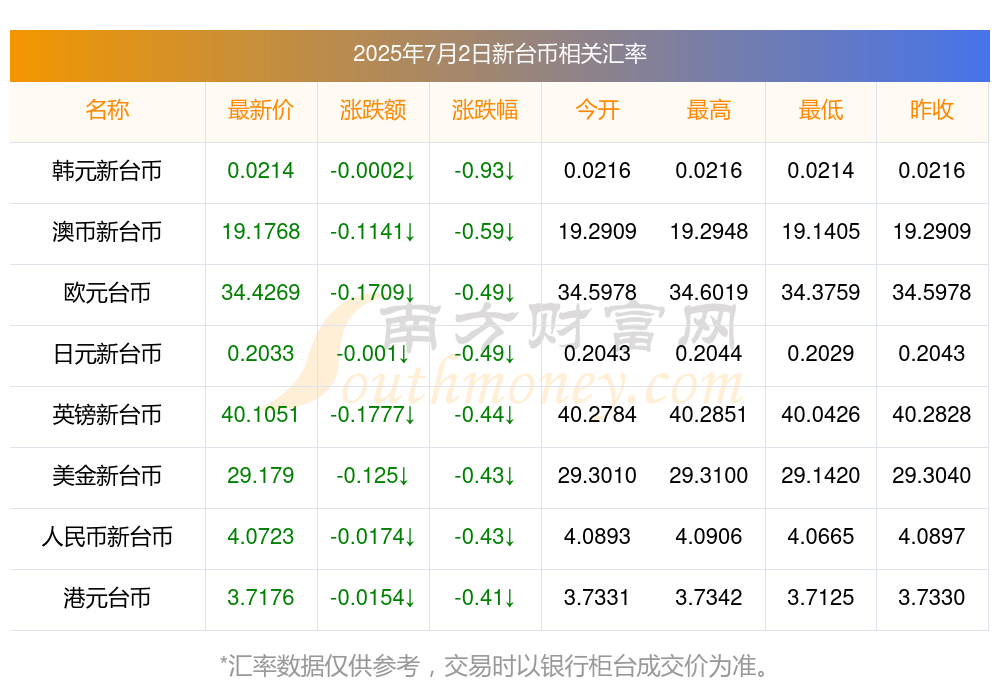Click the 最新价 column header
Viewport: 1000px width, 698px height.
[261, 110]
